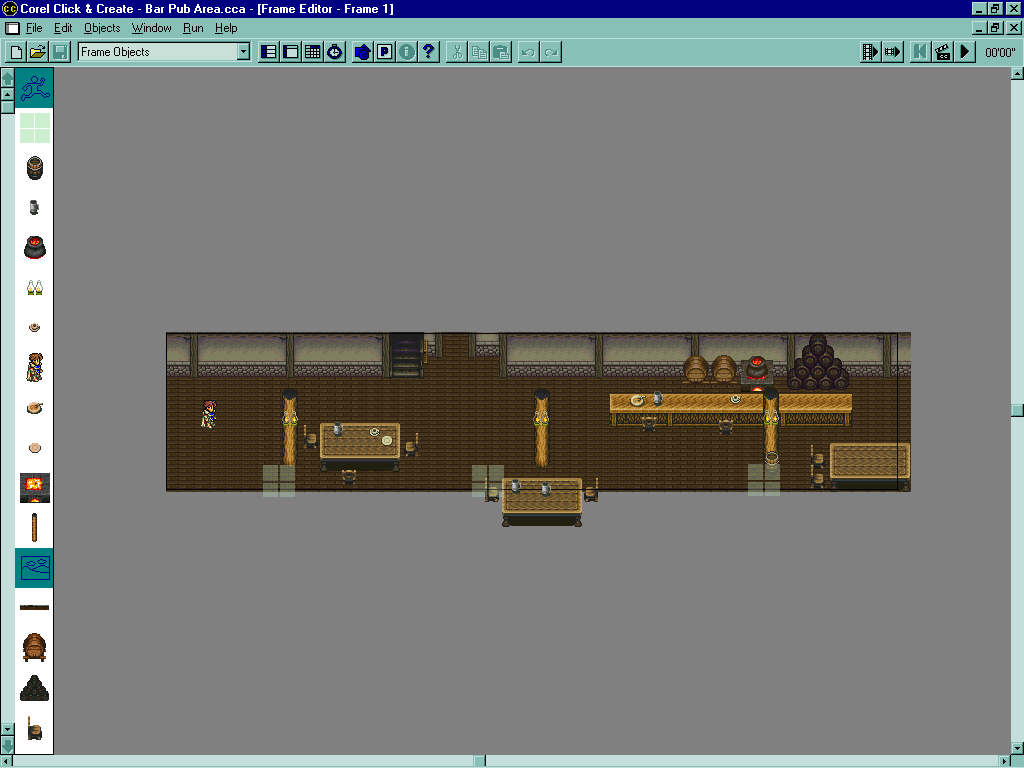The width and height of the screenshot is (1024, 768).
Task: Create a new file with the blank page icon
Action: pyautogui.click(x=16, y=52)
